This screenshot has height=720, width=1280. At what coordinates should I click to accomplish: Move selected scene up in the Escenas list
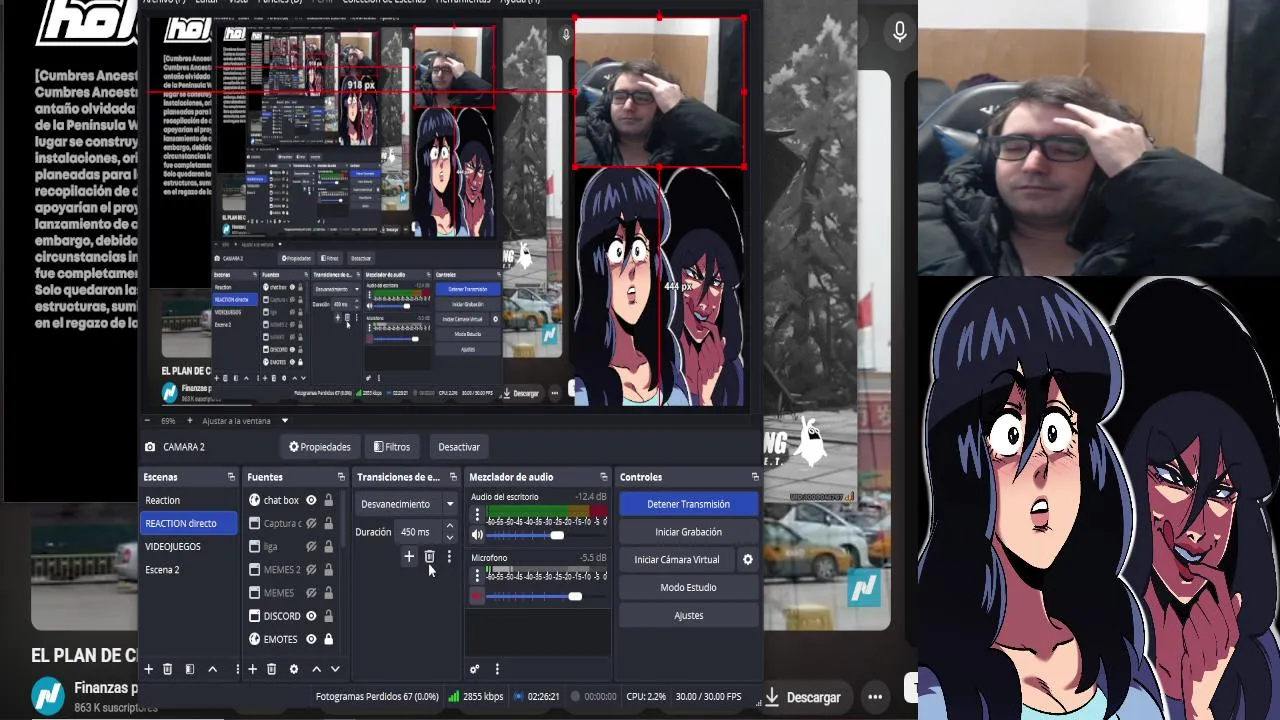pyautogui.click(x=212, y=669)
